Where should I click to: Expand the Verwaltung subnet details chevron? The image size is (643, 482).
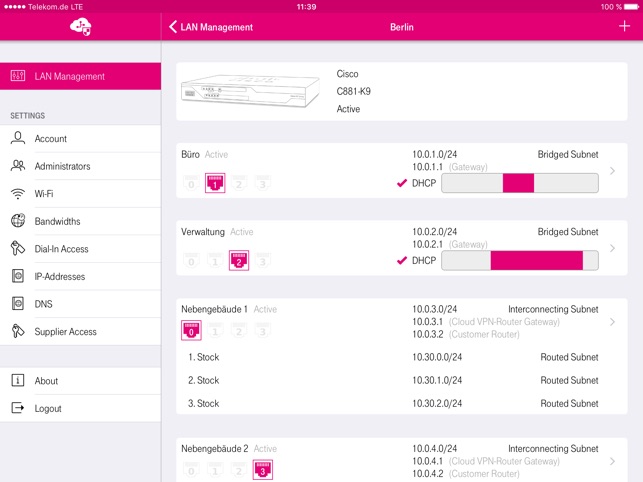(612, 248)
